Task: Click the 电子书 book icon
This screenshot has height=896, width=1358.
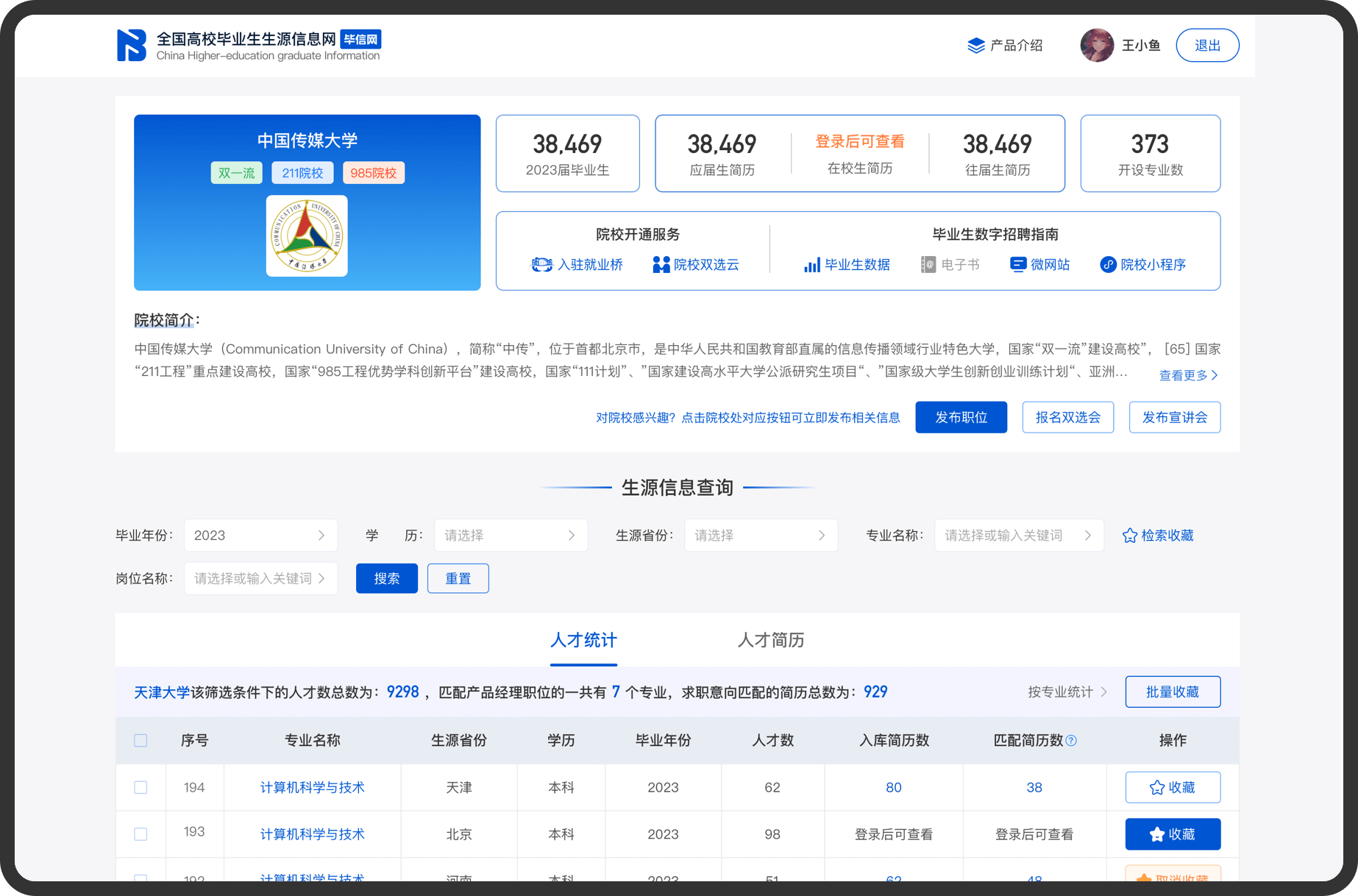Action: point(928,265)
